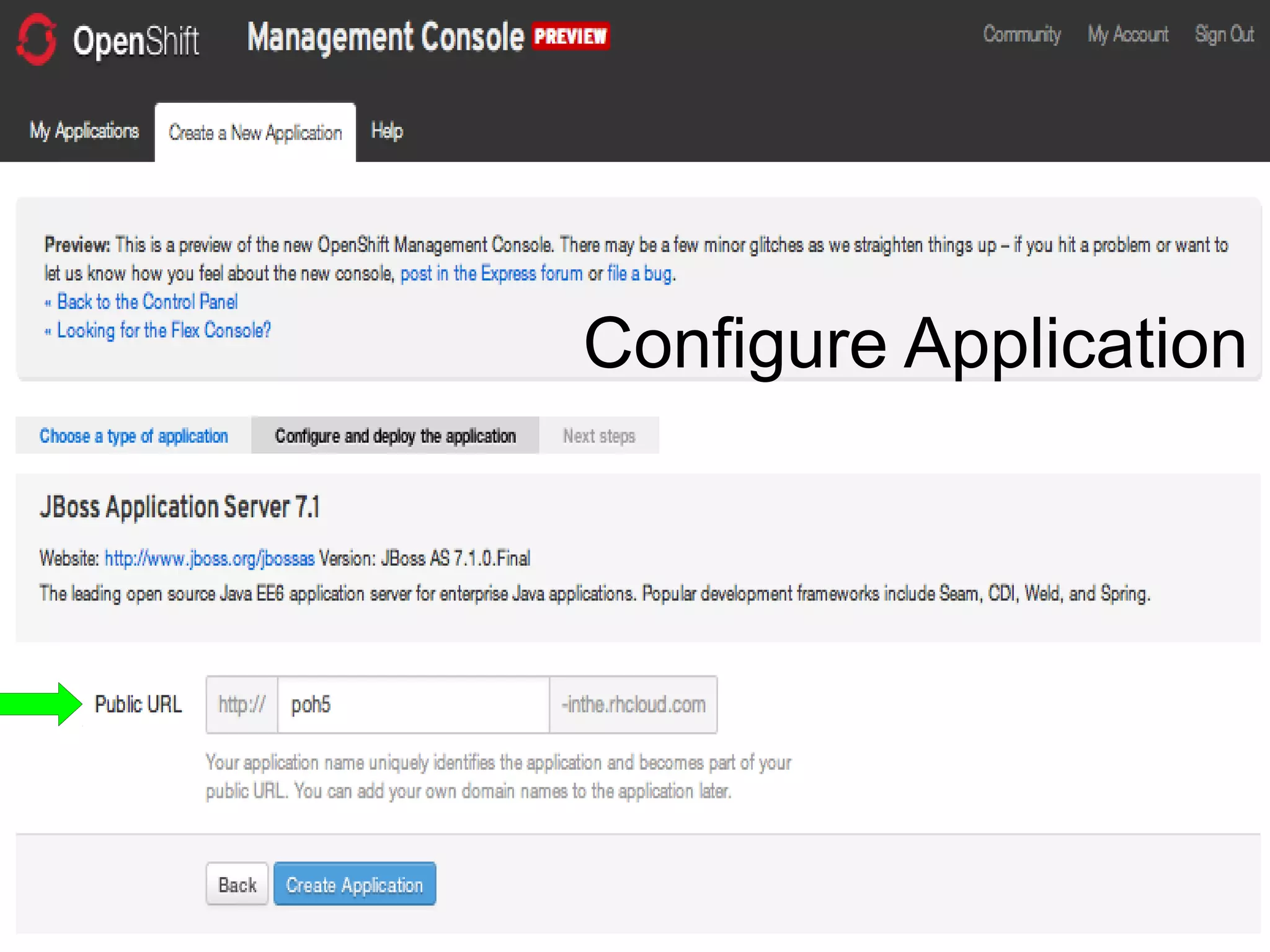Image resolution: width=1270 pixels, height=952 pixels.
Task: Click the PREVIEW badge in header
Action: [x=571, y=36]
